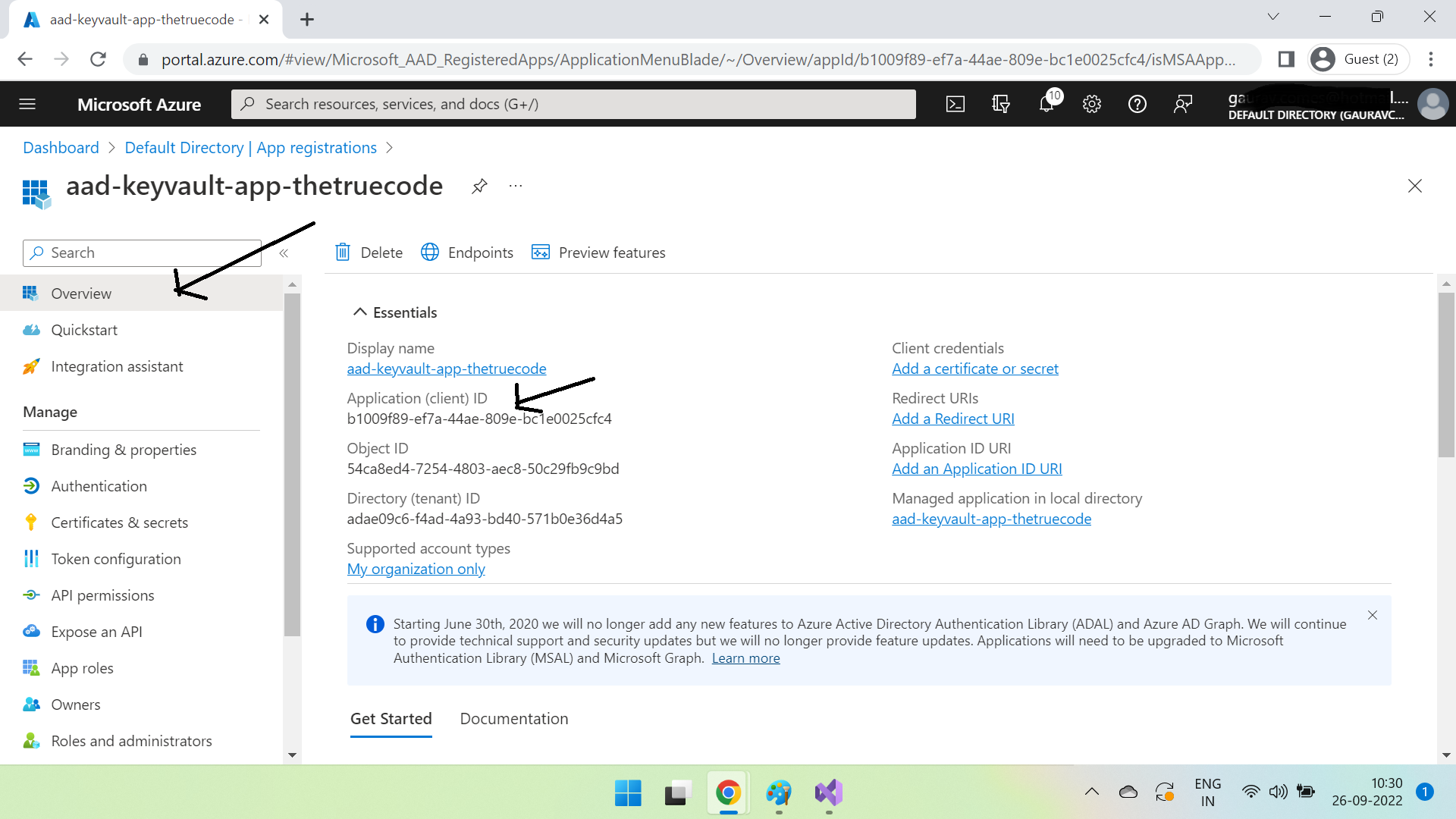Open the Guest profile button
The width and height of the screenshot is (1456, 819).
click(x=1358, y=59)
